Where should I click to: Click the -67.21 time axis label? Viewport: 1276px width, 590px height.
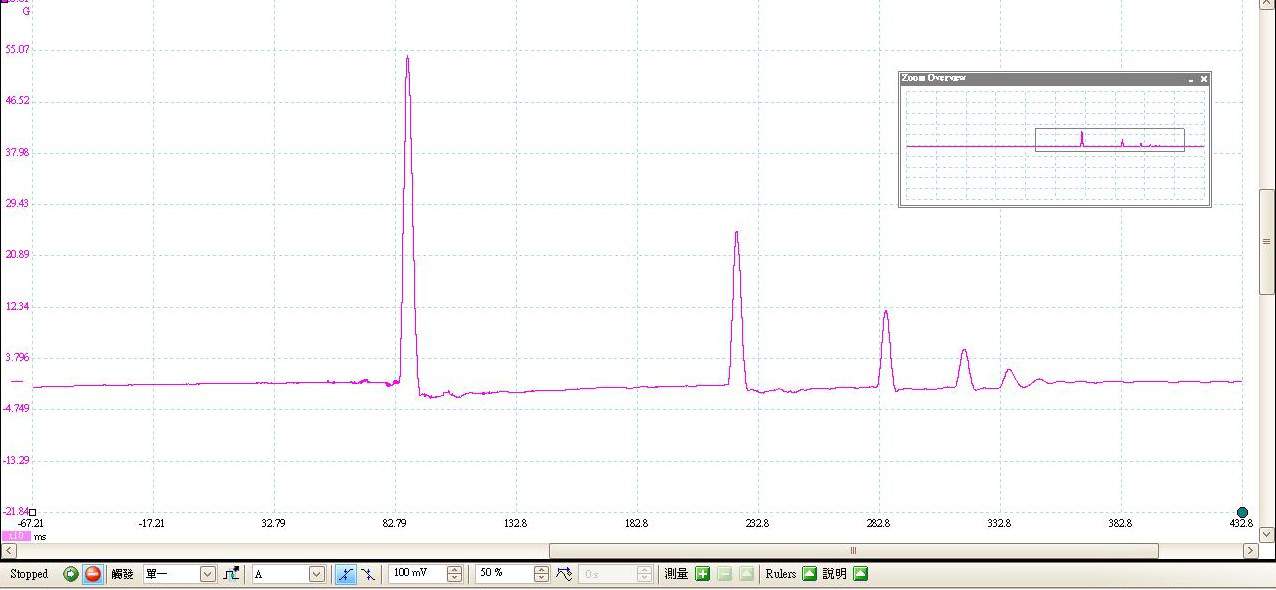coord(31,523)
